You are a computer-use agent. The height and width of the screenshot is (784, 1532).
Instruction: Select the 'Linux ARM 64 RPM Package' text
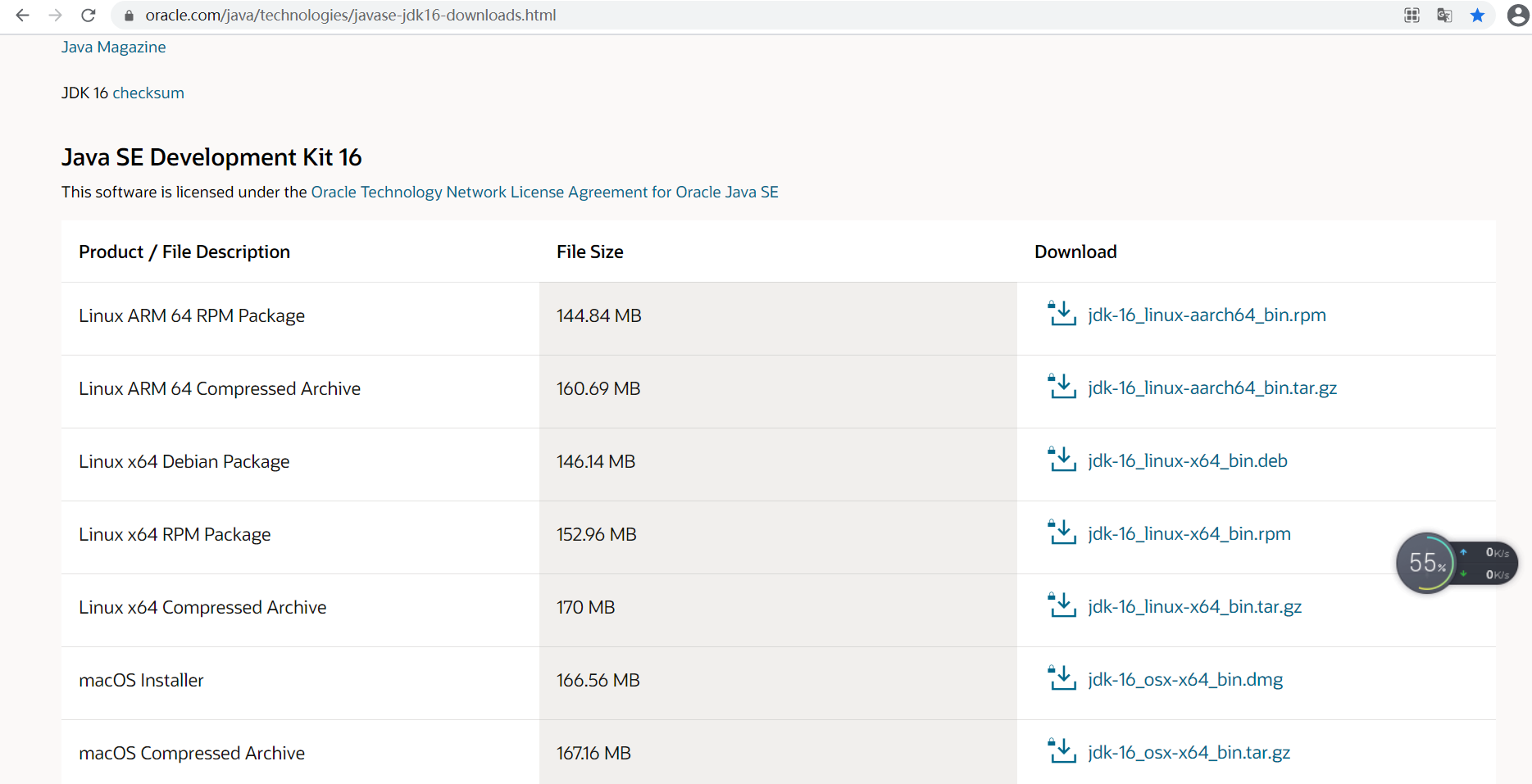coord(192,315)
